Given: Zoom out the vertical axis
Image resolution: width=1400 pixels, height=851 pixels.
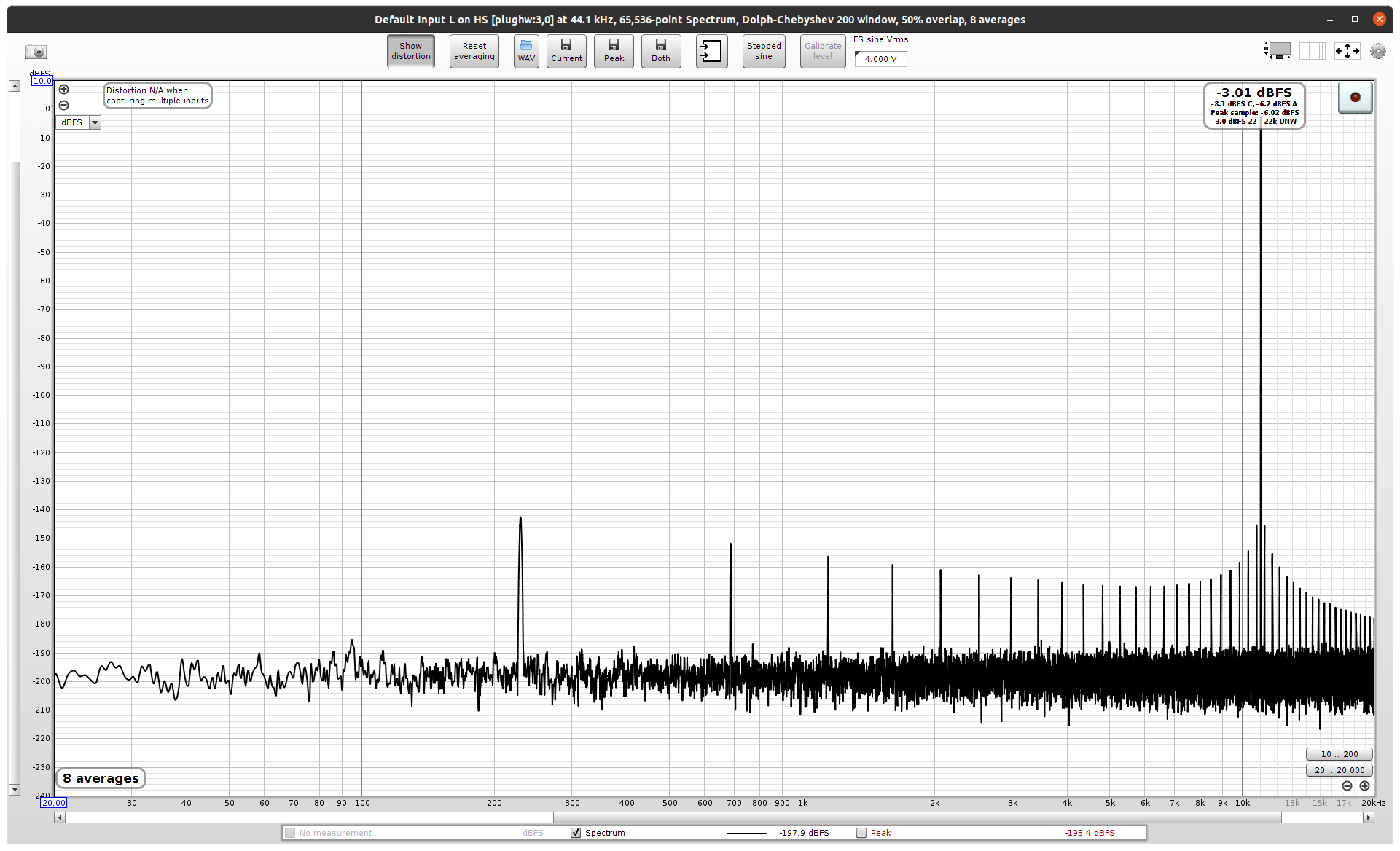Looking at the screenshot, I should 64,105.
